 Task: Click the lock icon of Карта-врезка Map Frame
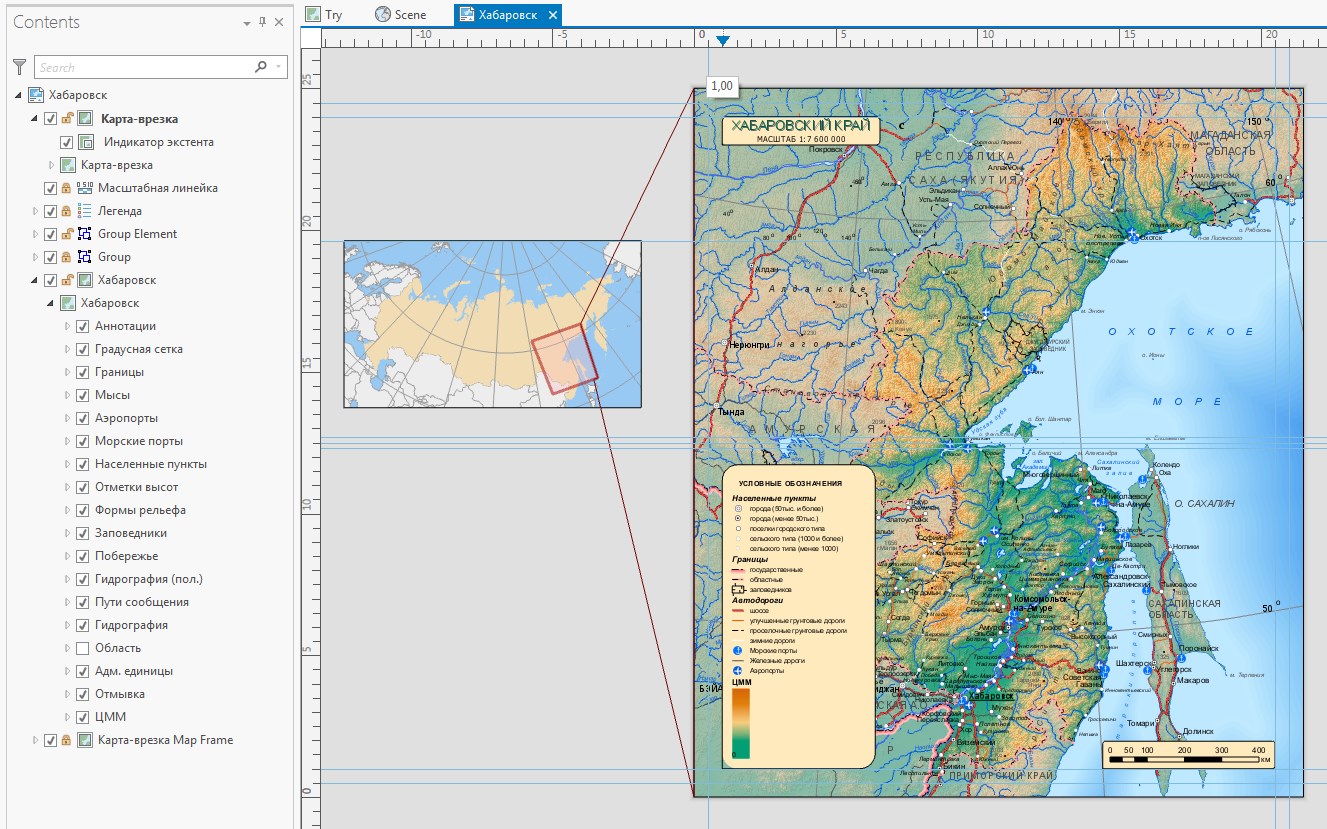point(66,740)
